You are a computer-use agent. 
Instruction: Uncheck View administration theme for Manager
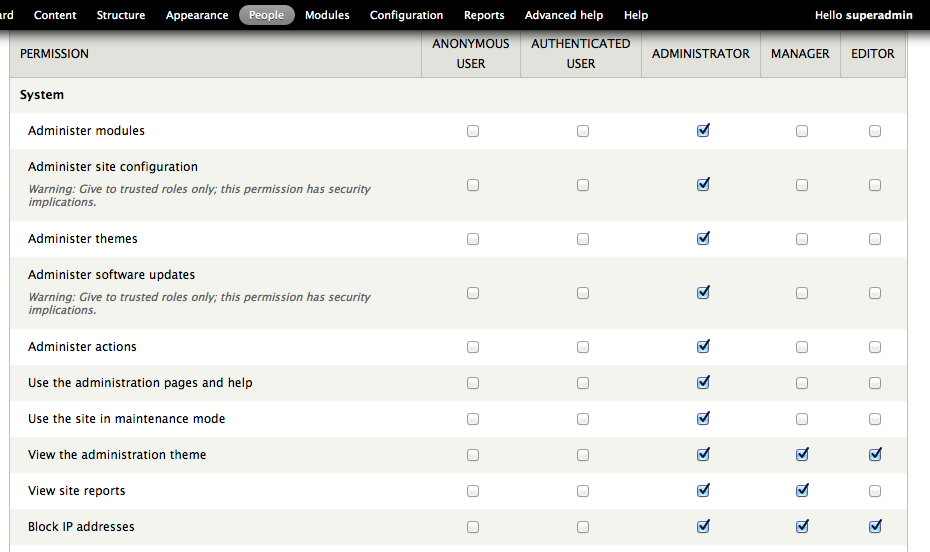(802, 455)
